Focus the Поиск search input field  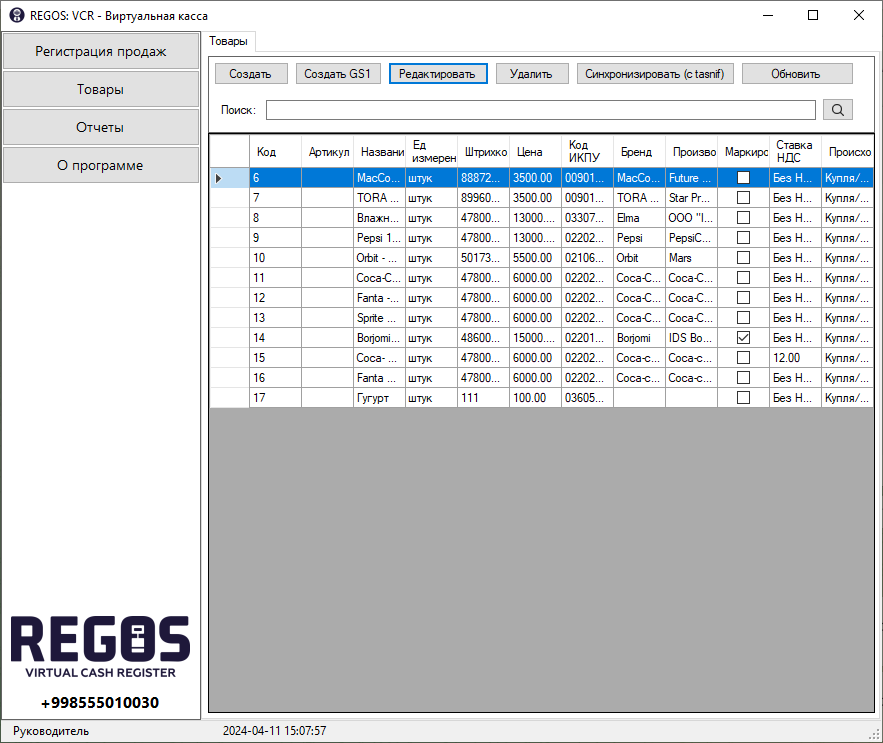coord(540,110)
